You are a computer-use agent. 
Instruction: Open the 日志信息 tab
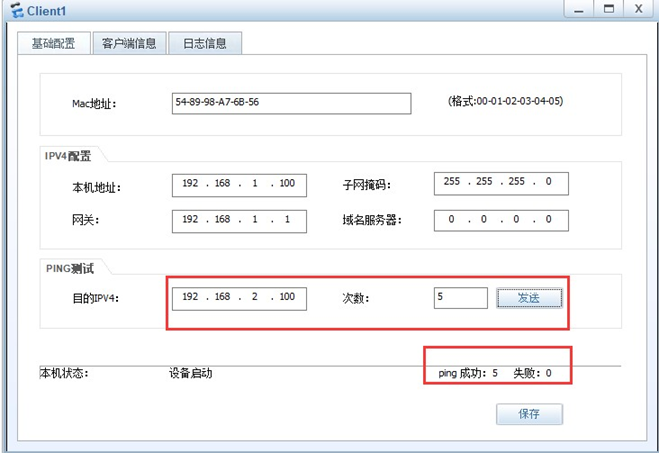click(x=205, y=43)
